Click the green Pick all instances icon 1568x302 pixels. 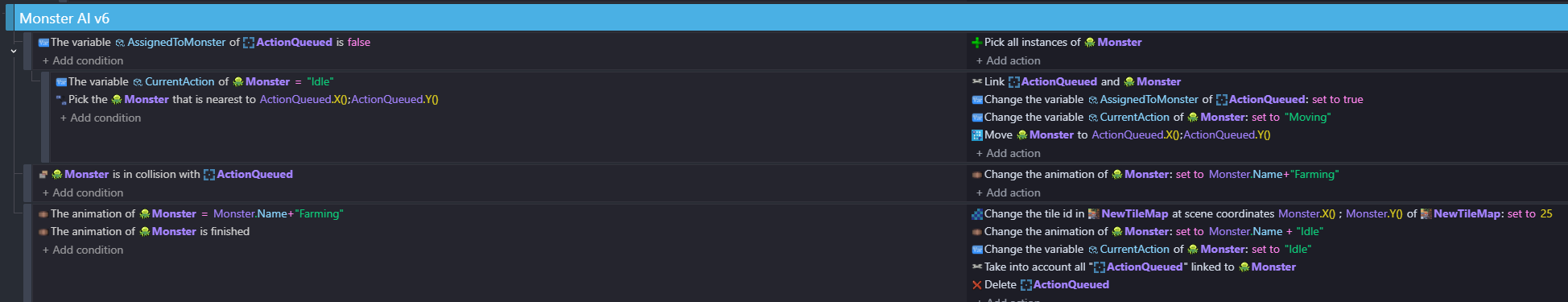(976, 43)
